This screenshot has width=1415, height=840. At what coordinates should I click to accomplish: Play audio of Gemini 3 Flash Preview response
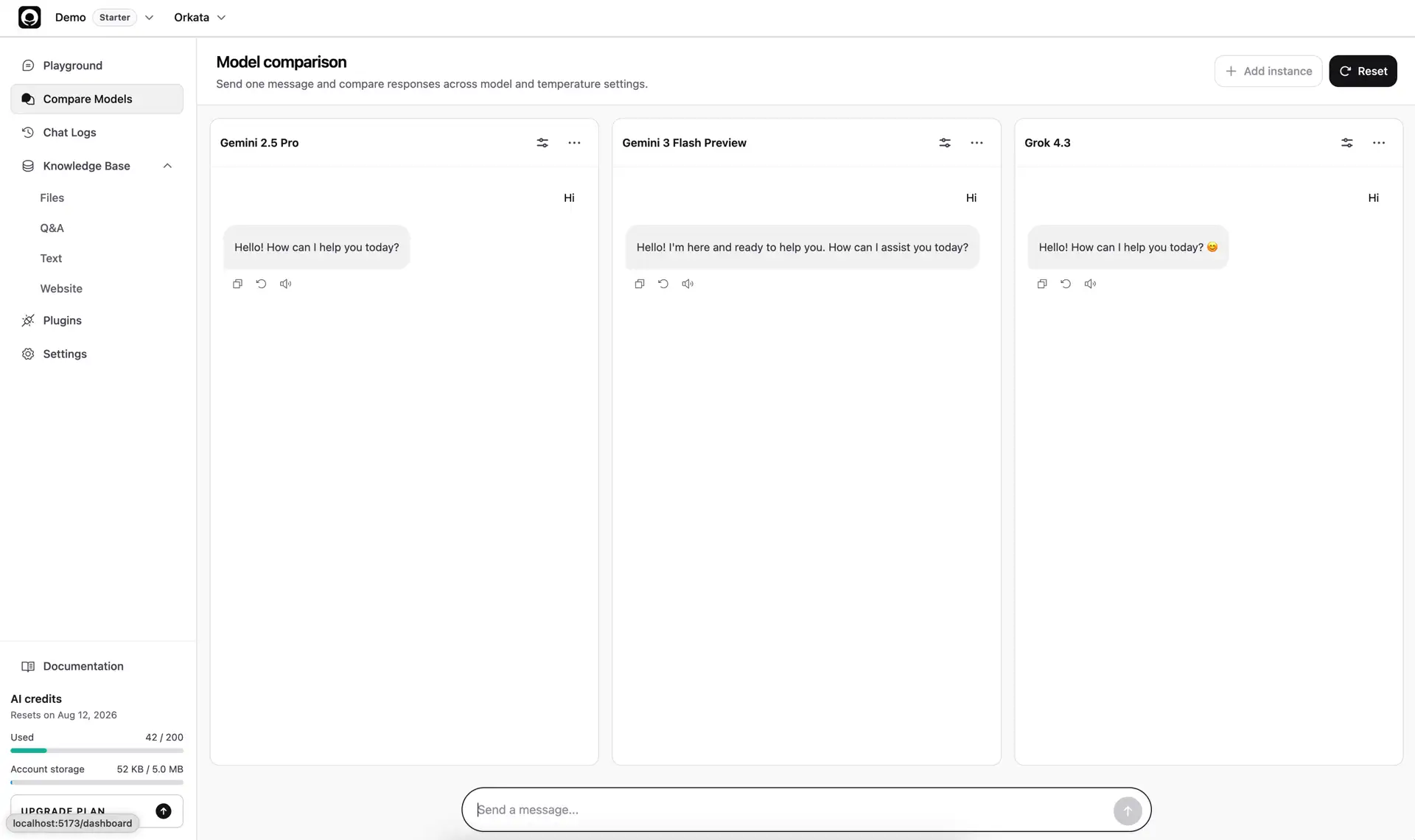tap(688, 284)
